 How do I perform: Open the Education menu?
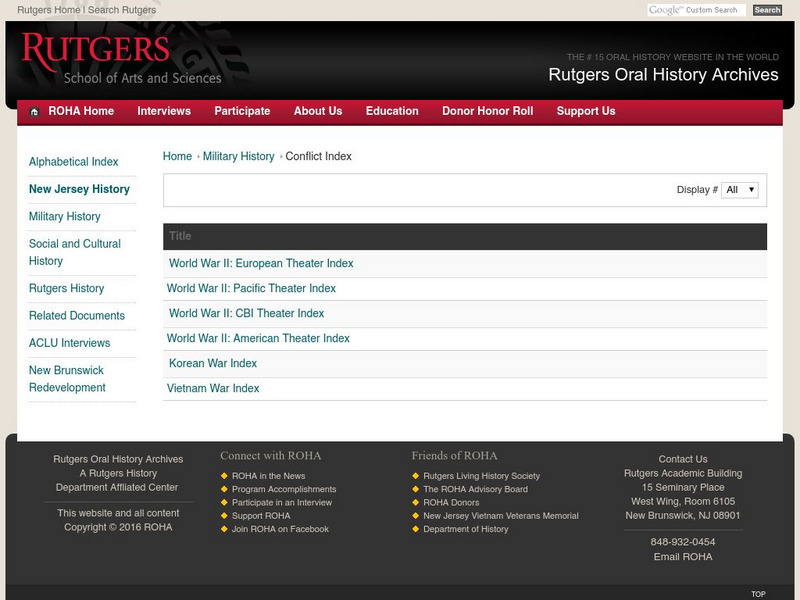click(392, 111)
